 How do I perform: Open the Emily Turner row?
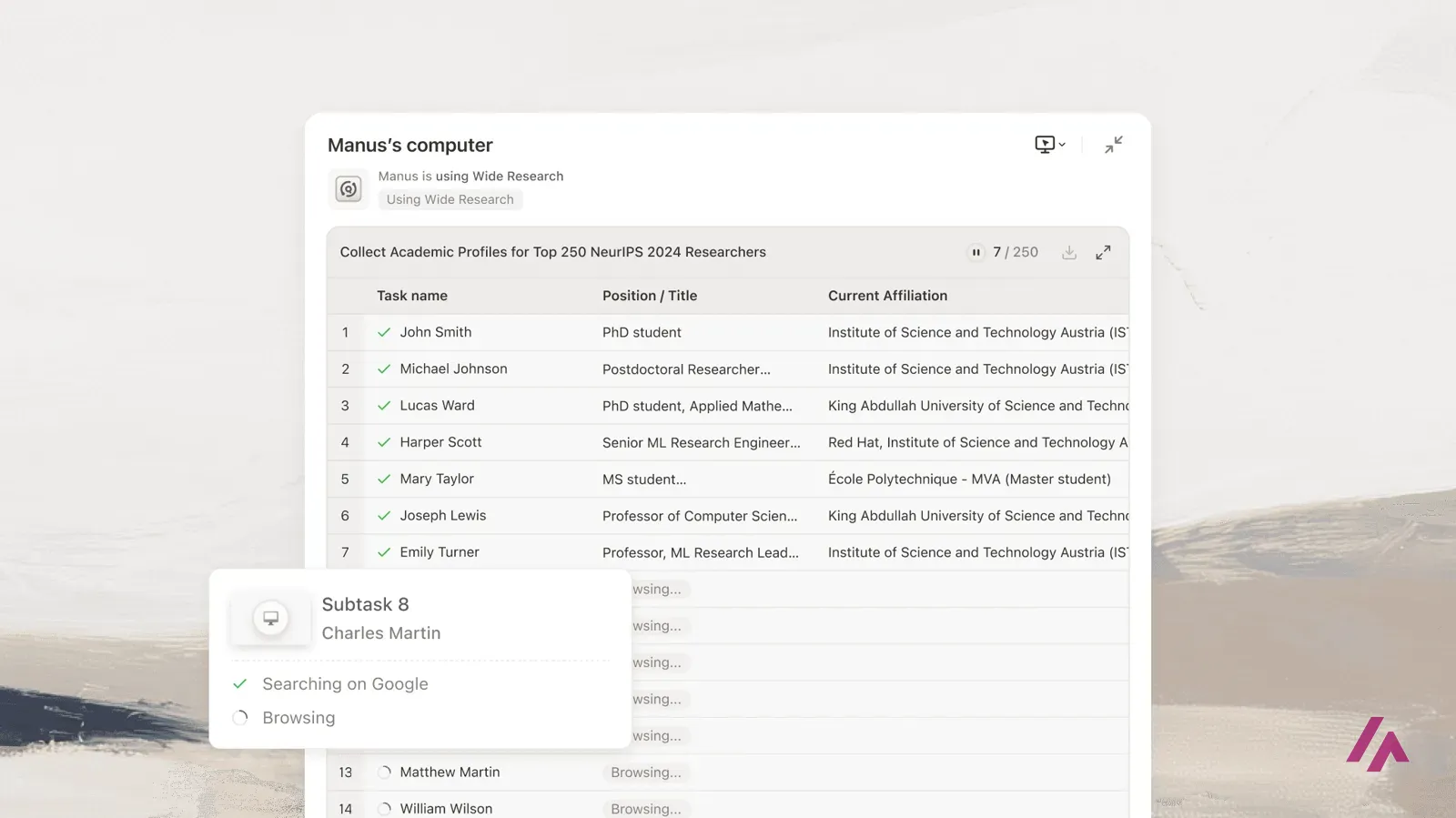point(728,552)
